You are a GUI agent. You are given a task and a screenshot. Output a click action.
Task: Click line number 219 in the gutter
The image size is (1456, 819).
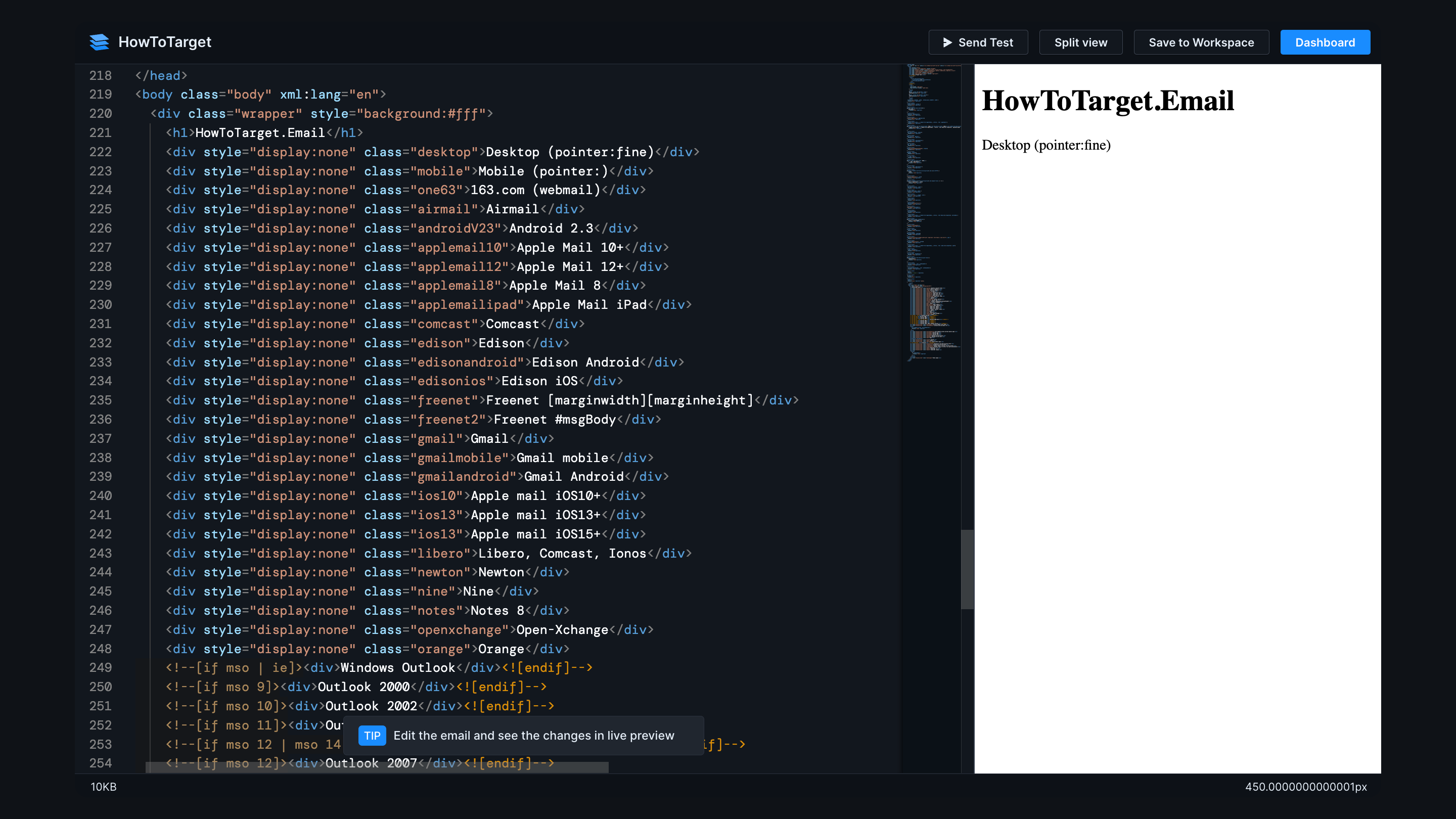[101, 95]
